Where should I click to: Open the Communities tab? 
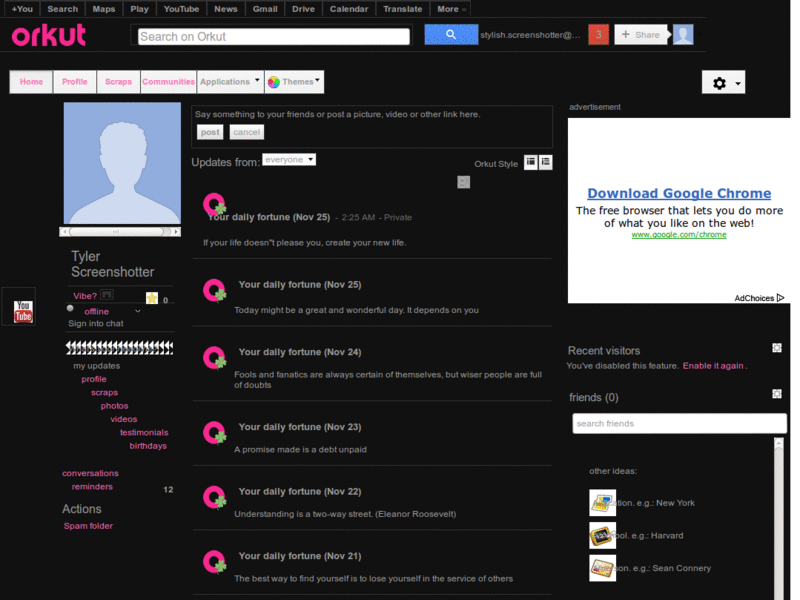[168, 82]
